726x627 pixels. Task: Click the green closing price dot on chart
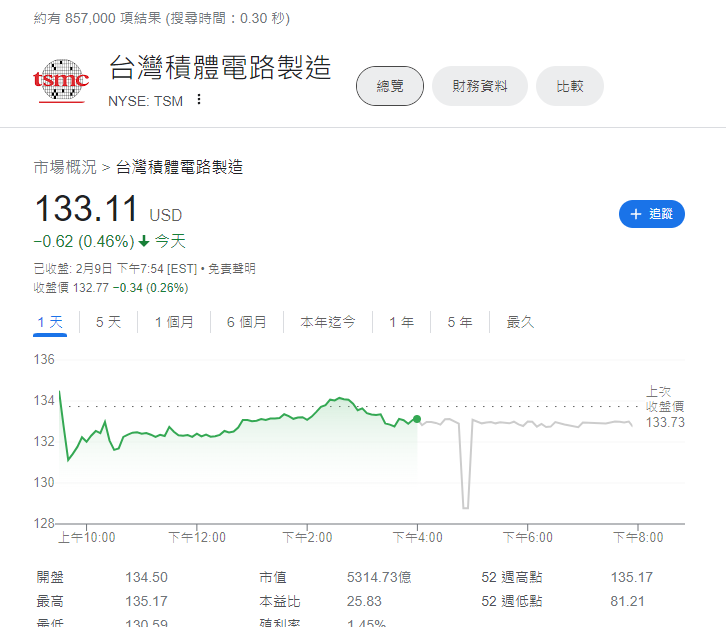click(x=417, y=419)
